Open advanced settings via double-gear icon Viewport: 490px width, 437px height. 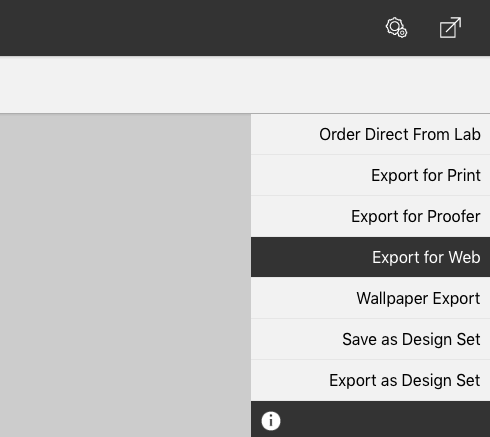[396, 28]
